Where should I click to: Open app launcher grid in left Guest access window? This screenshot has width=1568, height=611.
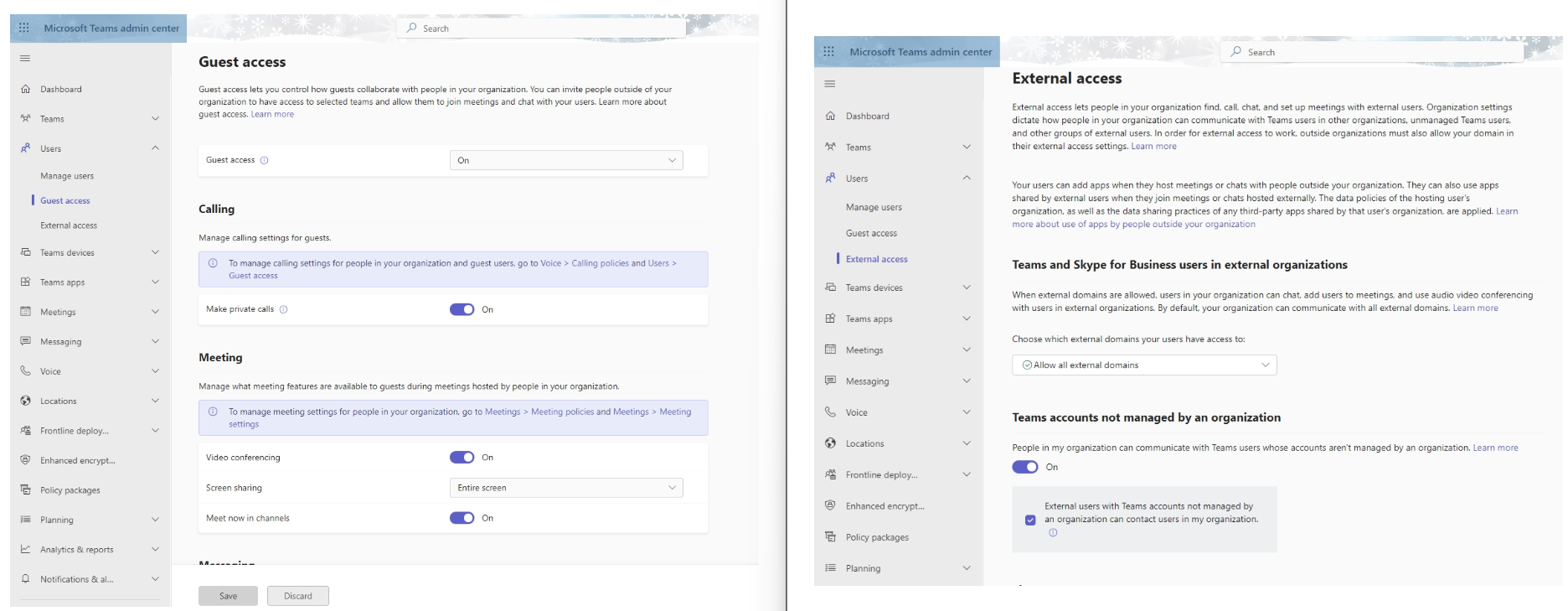pyautogui.click(x=24, y=28)
